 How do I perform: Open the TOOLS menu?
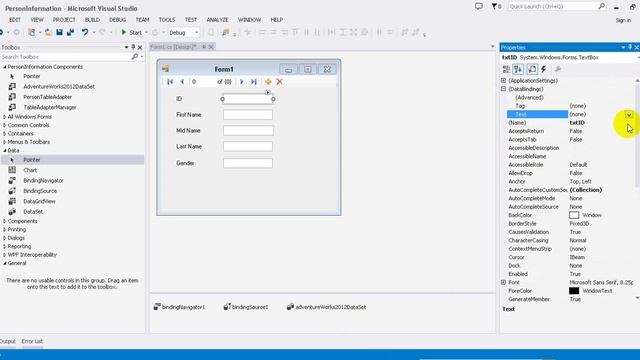click(x=167, y=20)
